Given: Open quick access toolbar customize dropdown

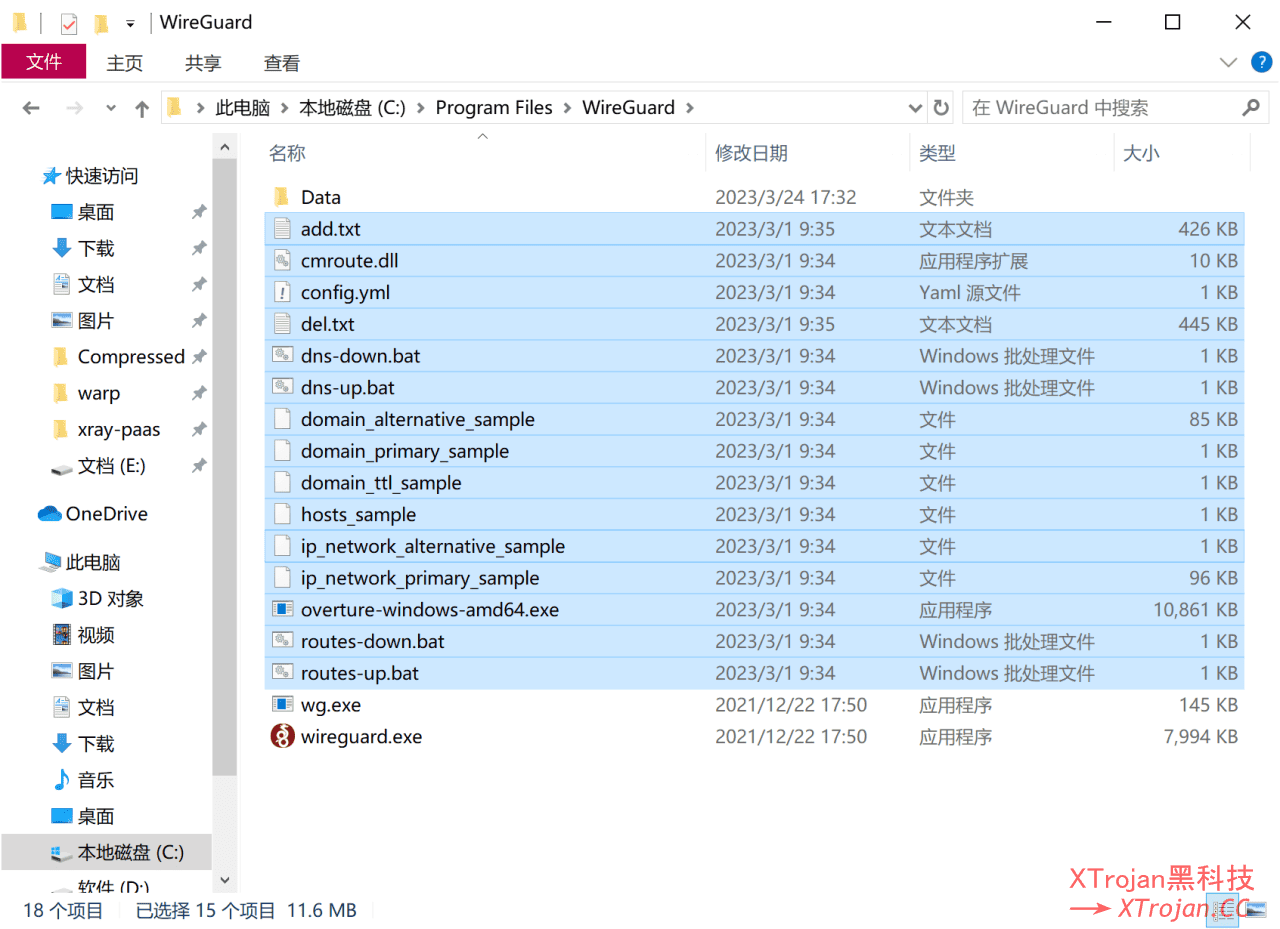Looking at the screenshot, I should (130, 23).
